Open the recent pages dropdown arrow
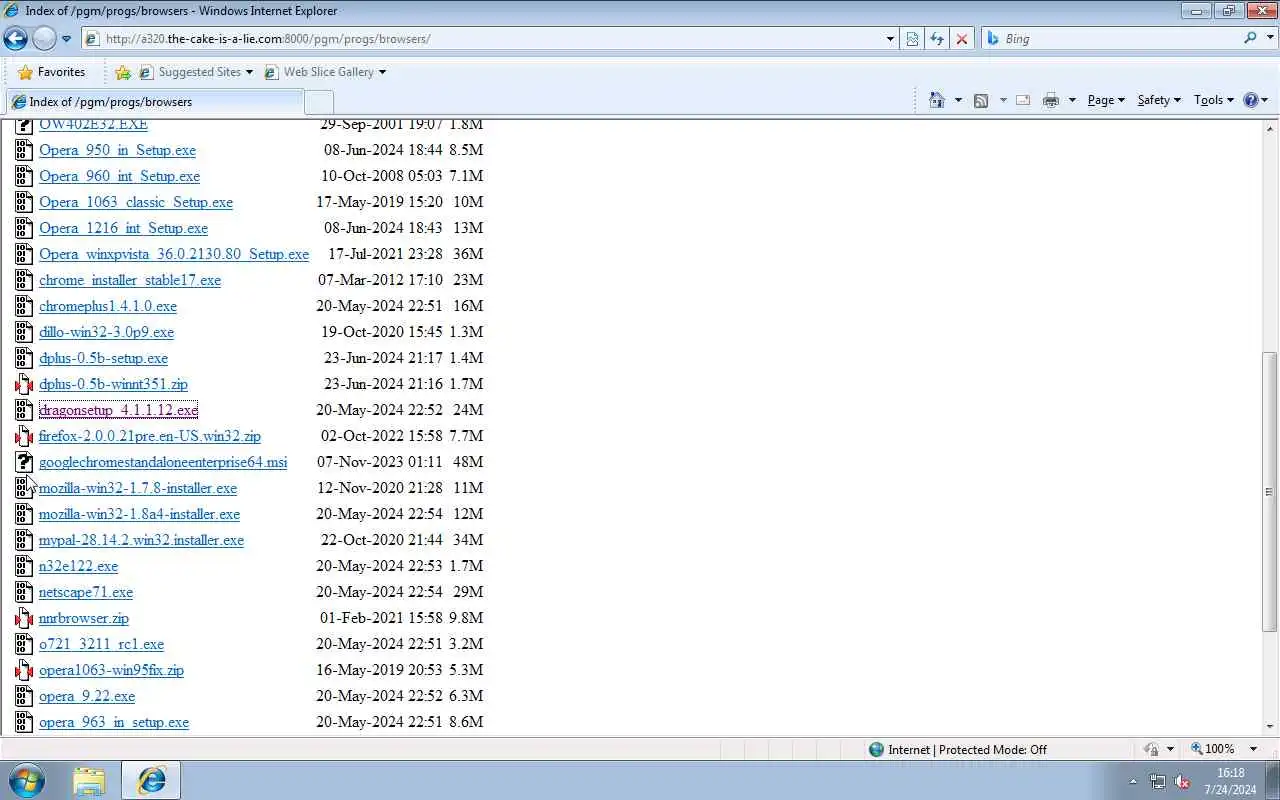The width and height of the screenshot is (1280, 800). (66, 39)
